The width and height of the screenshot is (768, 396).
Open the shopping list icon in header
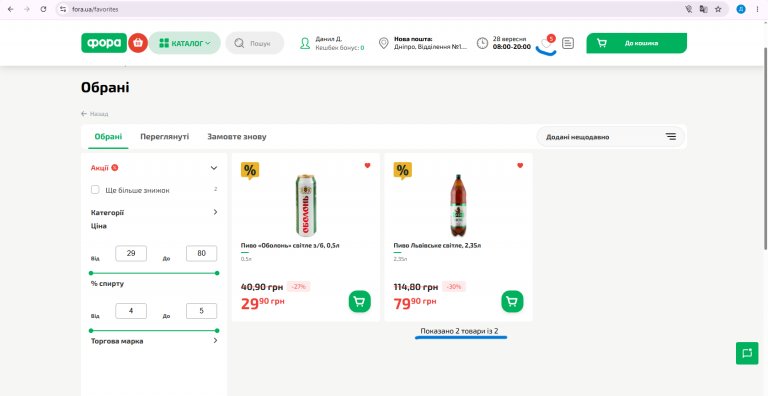[x=568, y=43]
